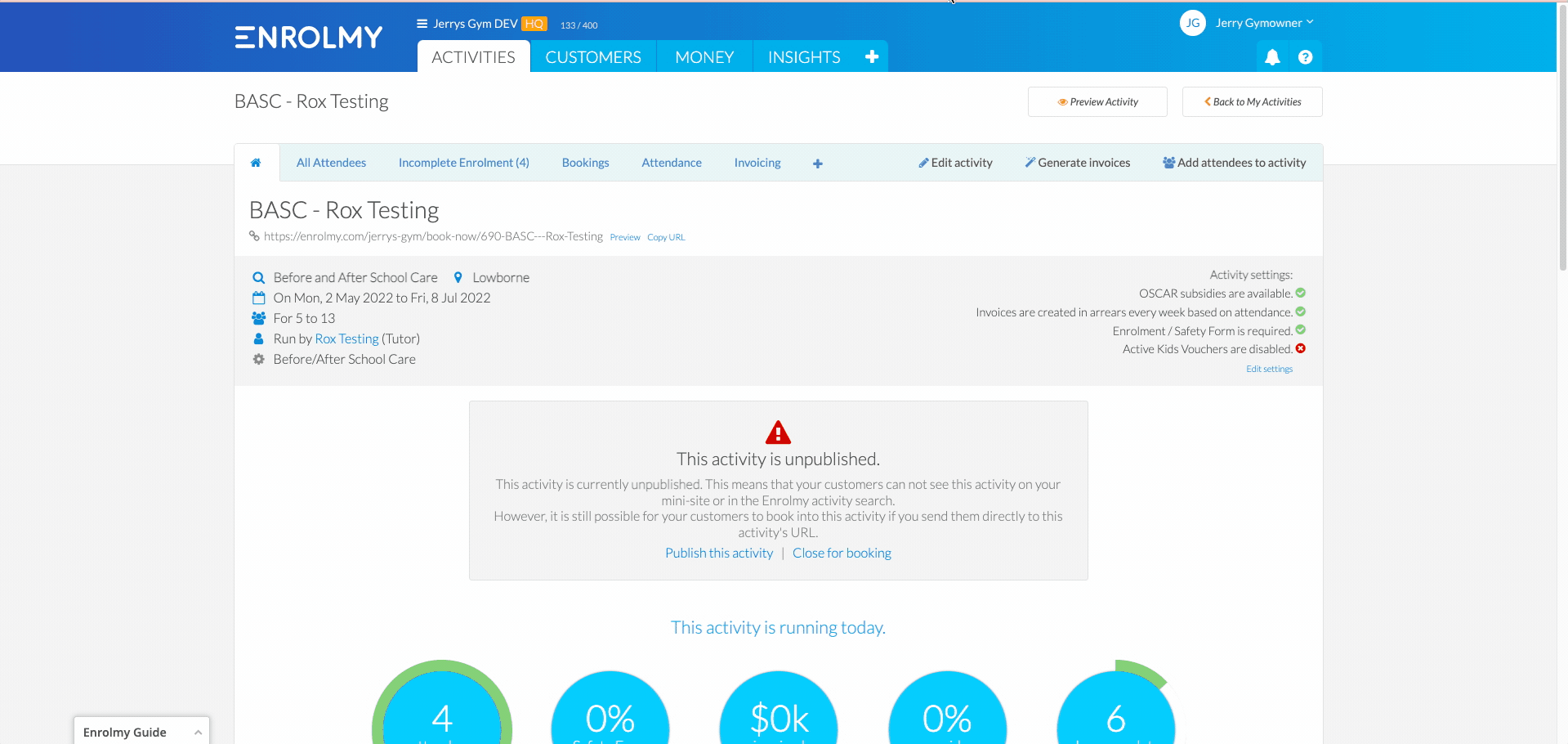Expand the Jerry Gymowner account dropdown
This screenshot has width=1568, height=744.
pos(1264,23)
